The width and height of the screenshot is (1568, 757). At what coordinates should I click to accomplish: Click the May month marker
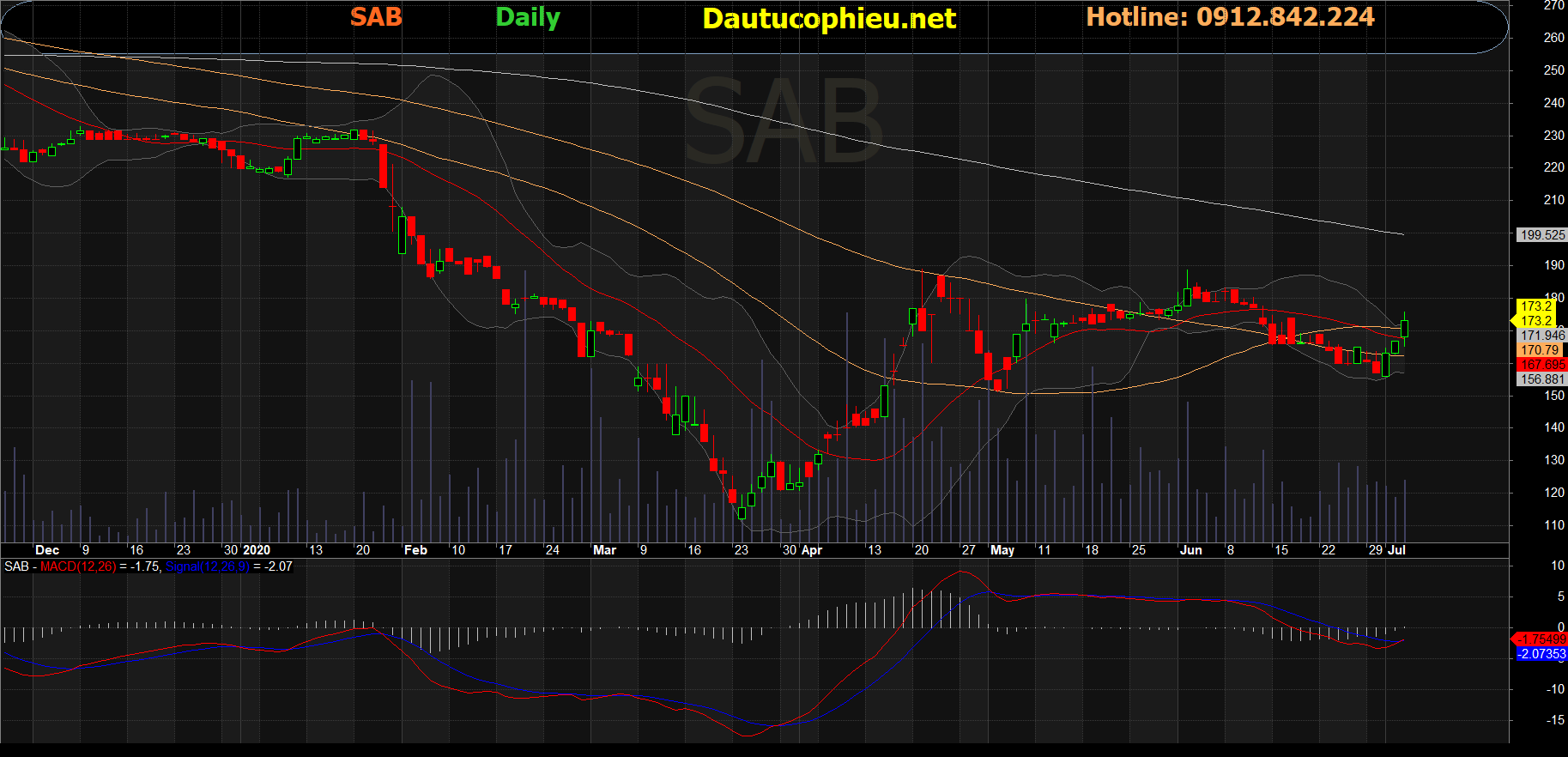[1002, 550]
